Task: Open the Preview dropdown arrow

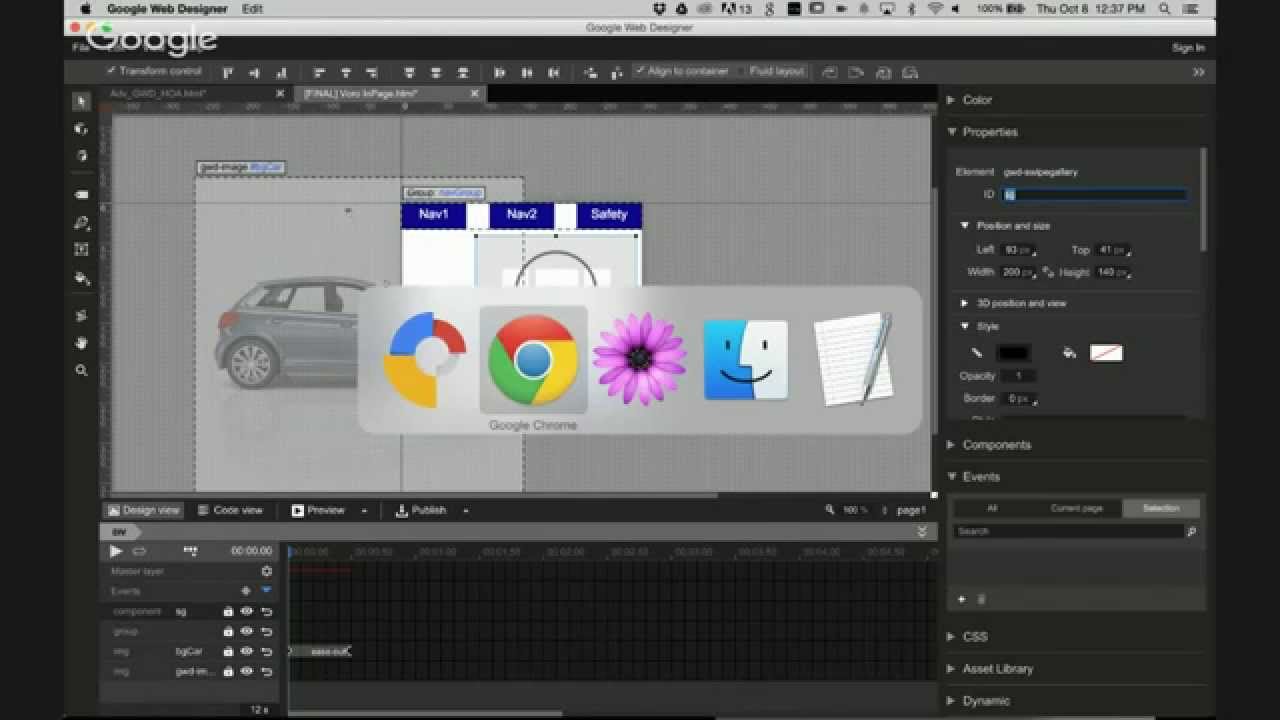Action: click(x=364, y=510)
